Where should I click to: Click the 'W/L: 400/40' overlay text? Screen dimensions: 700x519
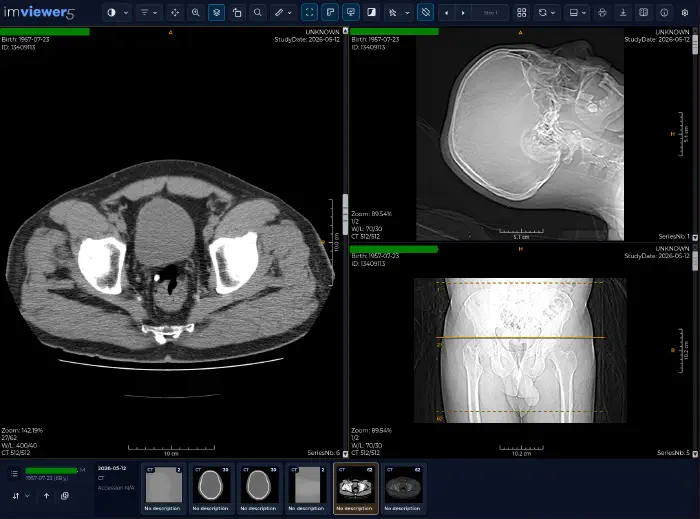coord(19,445)
